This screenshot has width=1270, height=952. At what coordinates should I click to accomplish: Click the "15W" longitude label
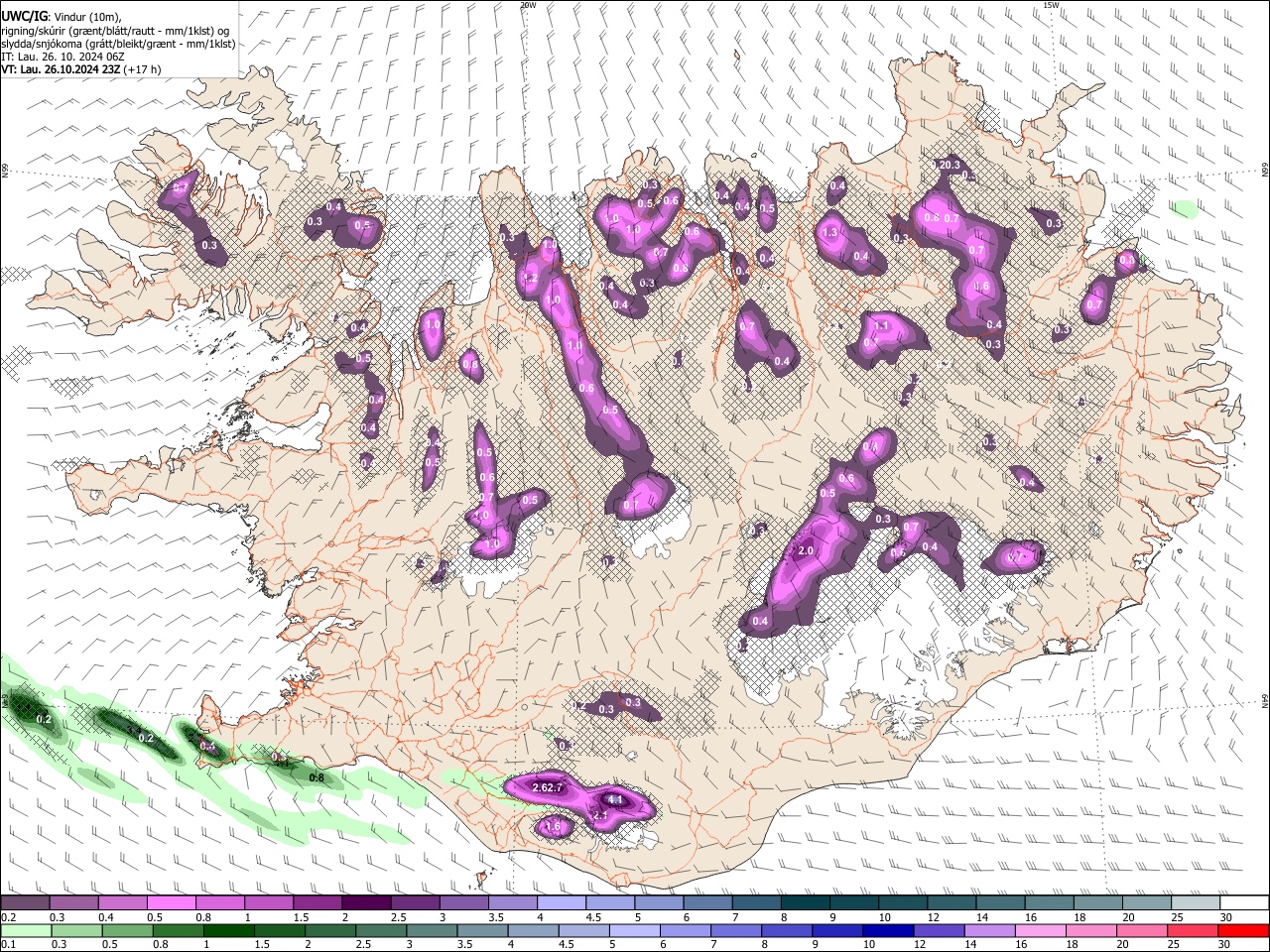(1051, 5)
